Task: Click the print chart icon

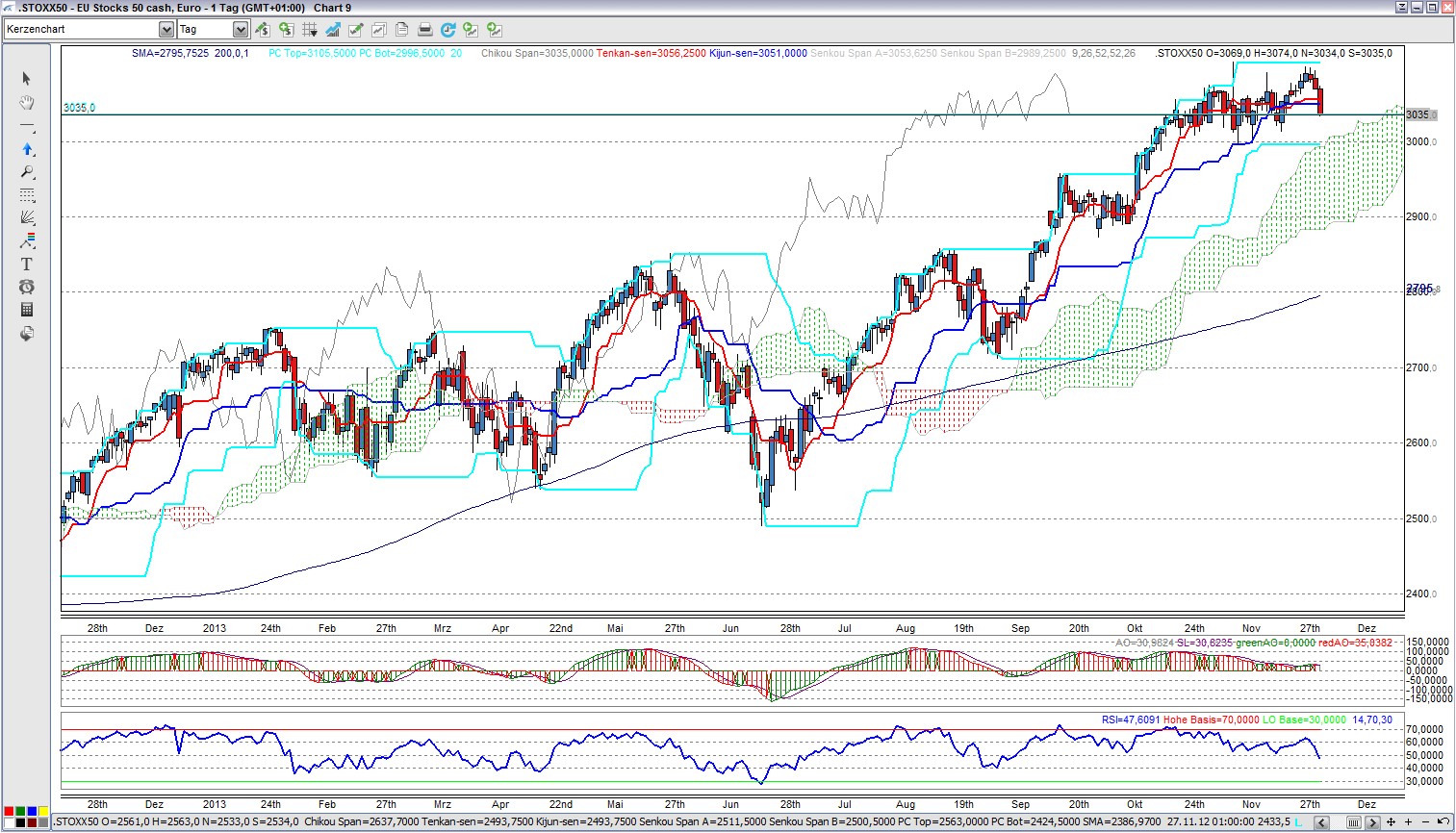Action: coord(424,30)
